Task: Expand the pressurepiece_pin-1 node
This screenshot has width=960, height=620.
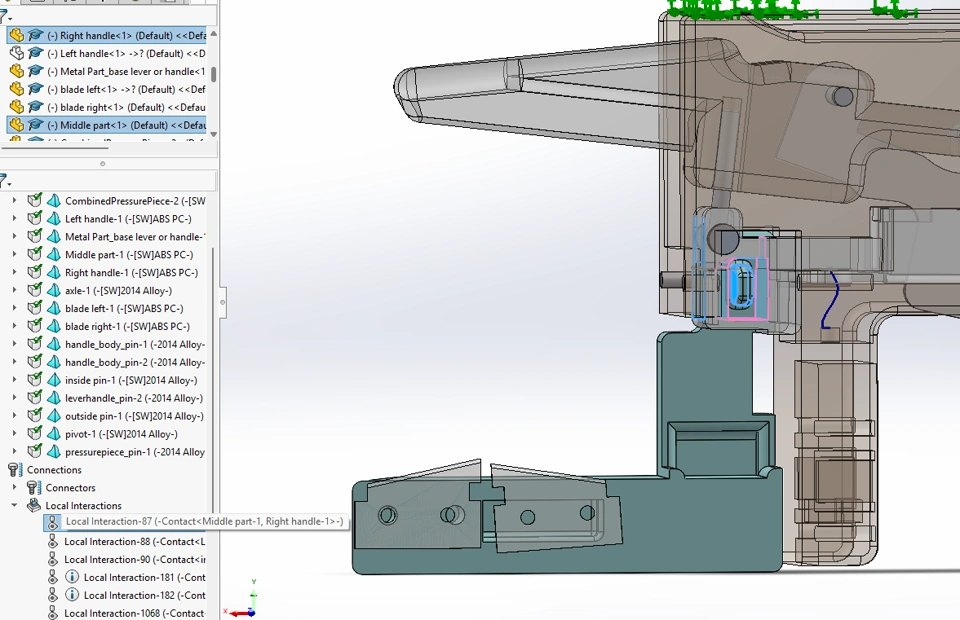Action: (15, 452)
